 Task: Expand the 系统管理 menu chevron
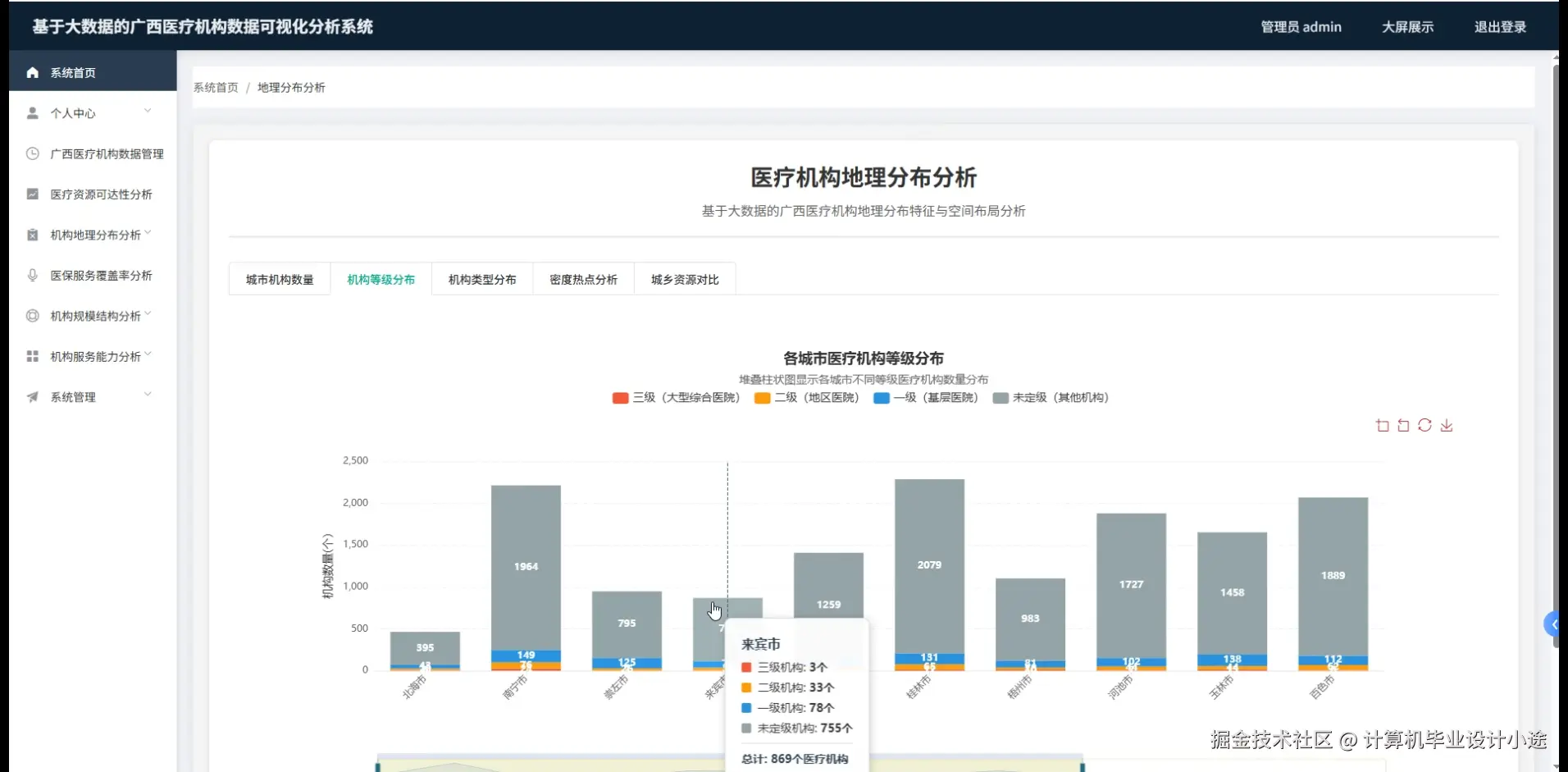(x=148, y=395)
